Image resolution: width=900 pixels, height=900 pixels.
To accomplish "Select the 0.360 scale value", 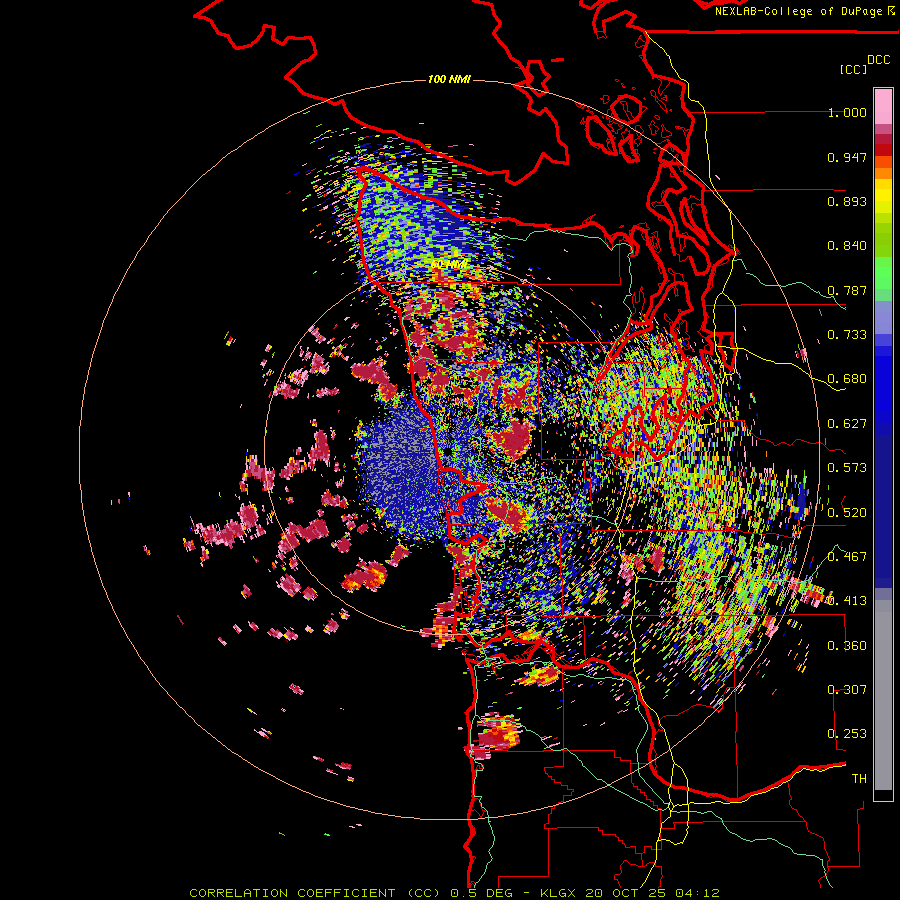I will (x=847, y=646).
